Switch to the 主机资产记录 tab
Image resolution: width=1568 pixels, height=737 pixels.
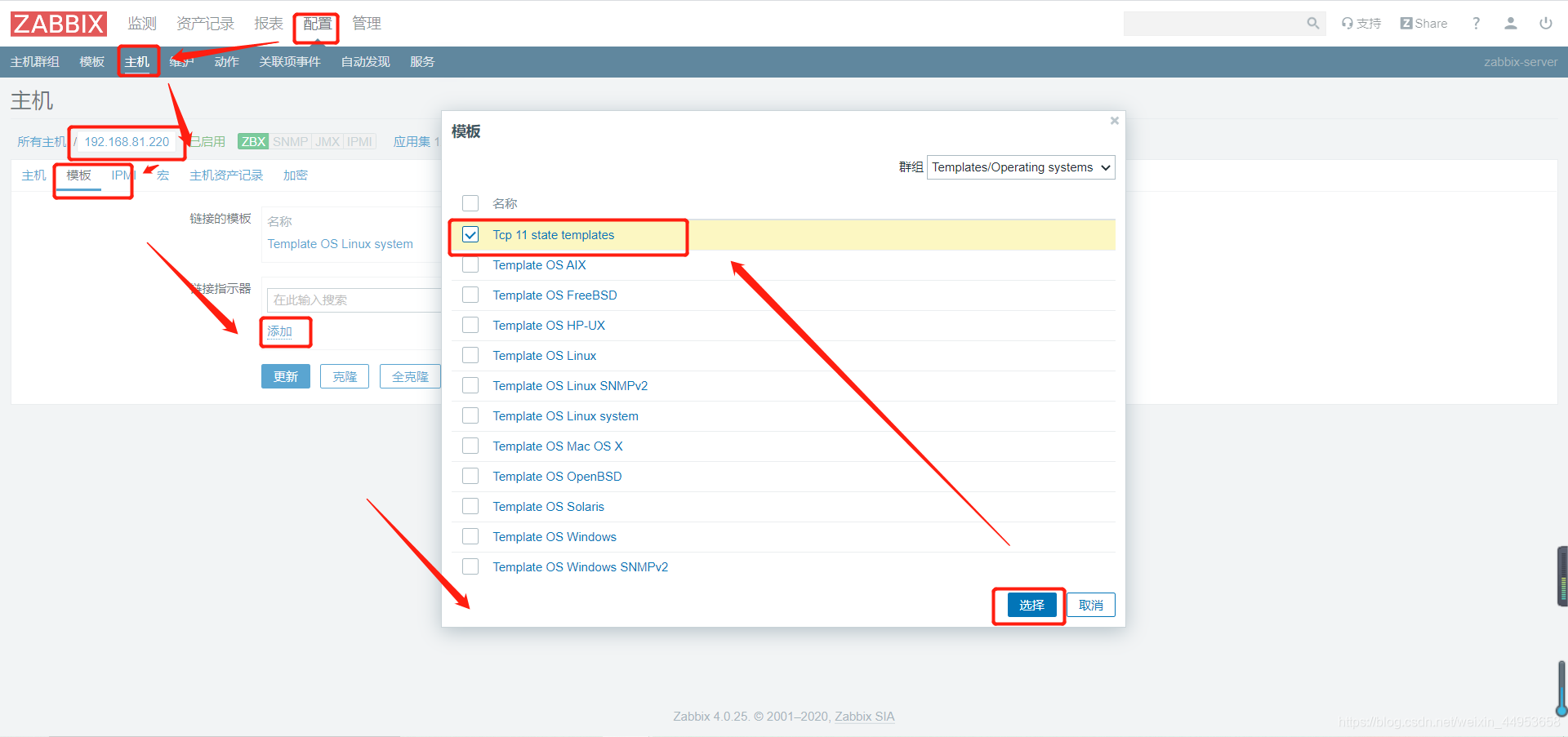(226, 175)
